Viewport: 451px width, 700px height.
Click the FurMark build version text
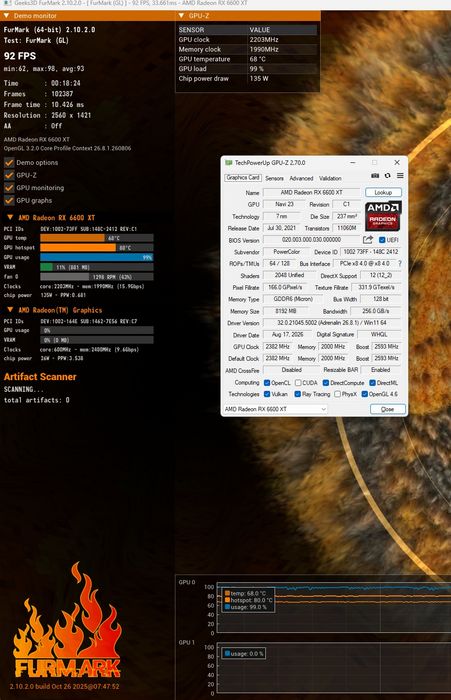click(65, 687)
